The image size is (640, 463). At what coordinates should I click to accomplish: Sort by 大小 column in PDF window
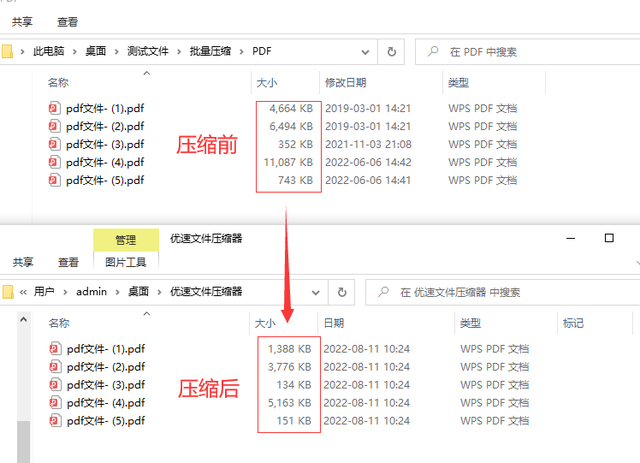coord(267,83)
